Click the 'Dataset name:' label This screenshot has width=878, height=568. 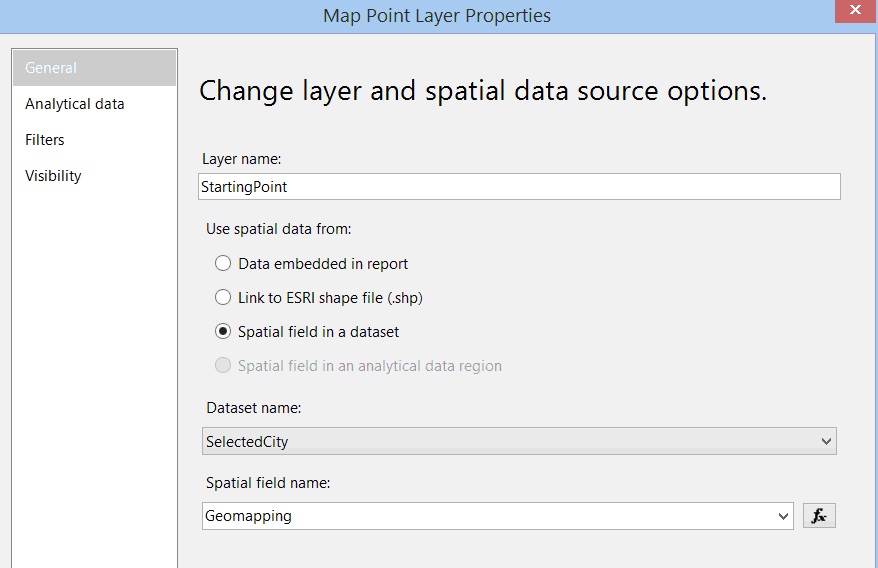254,408
